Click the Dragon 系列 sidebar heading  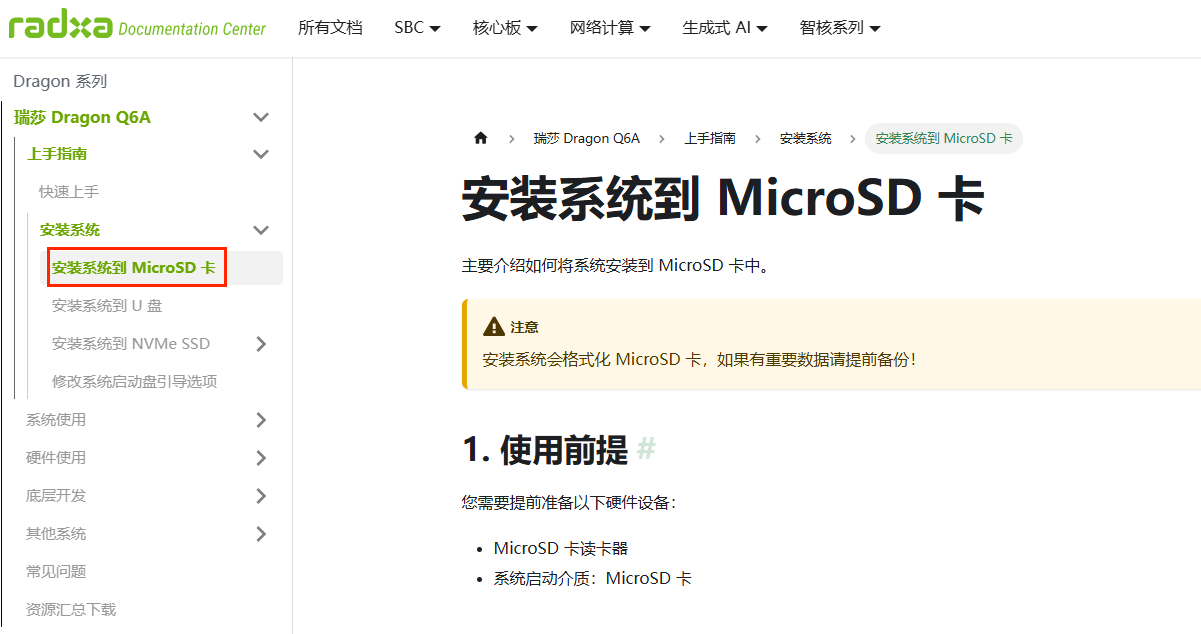(x=60, y=81)
